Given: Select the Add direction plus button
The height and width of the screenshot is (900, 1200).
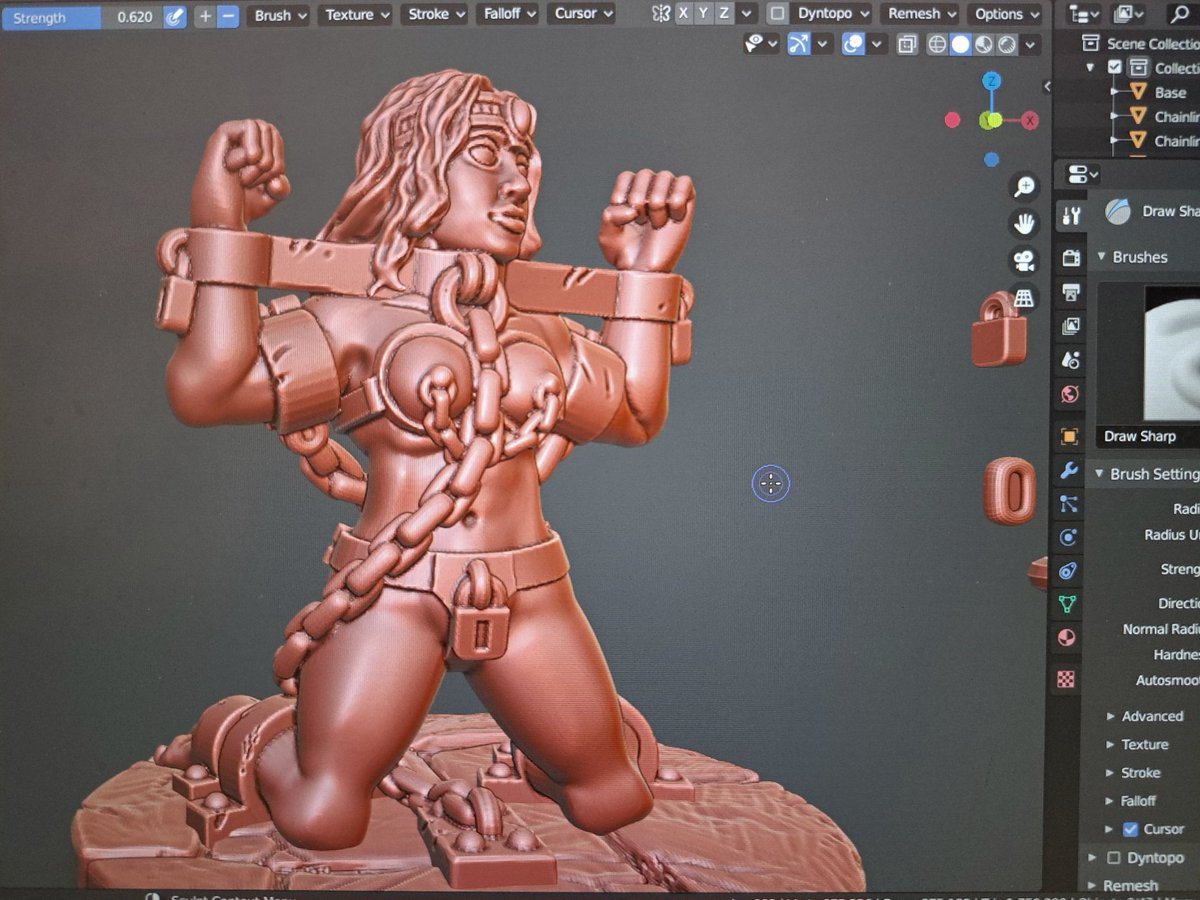Looking at the screenshot, I should pos(205,16).
